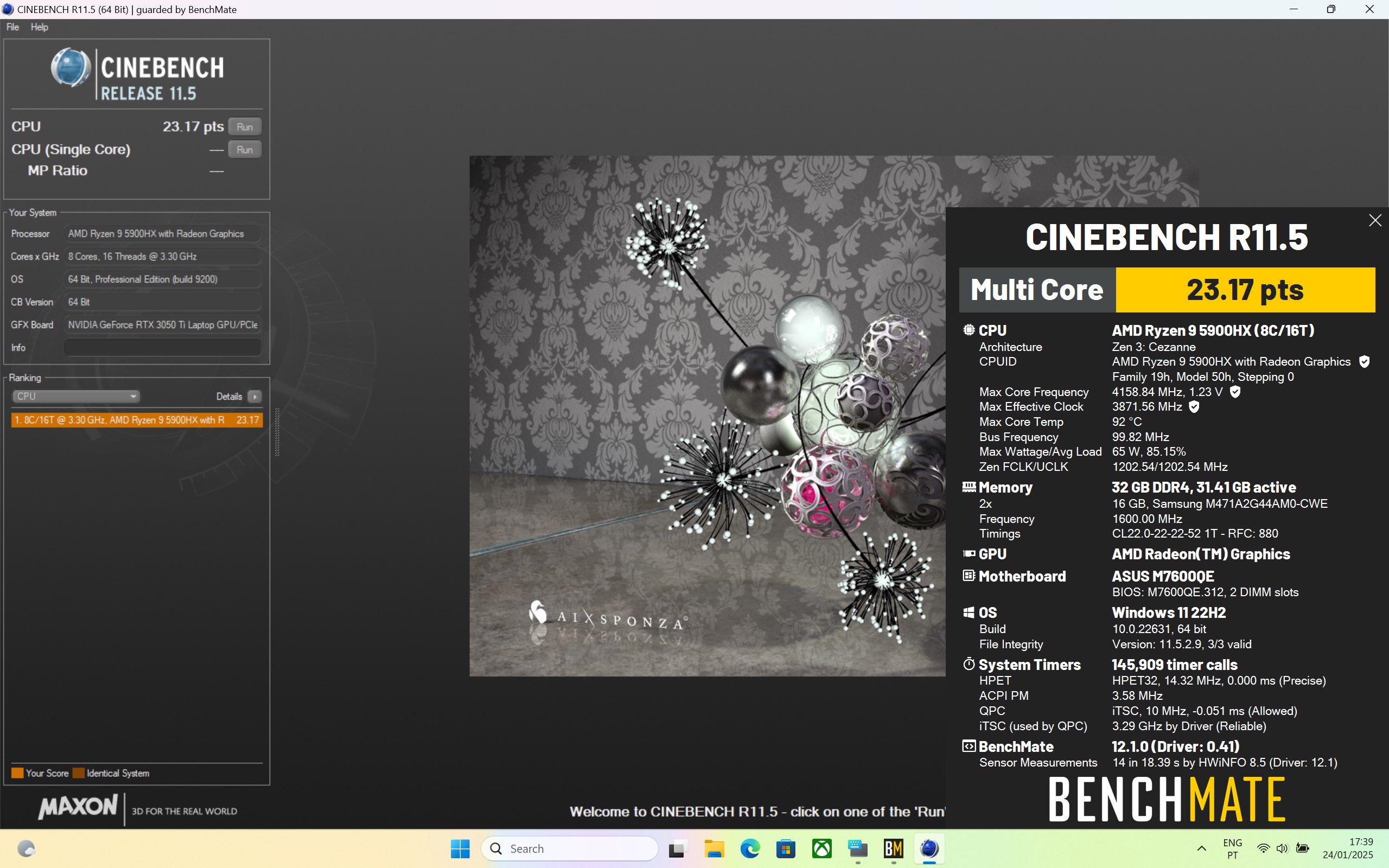Open the CPU ranking dropdown
Image resolution: width=1389 pixels, height=868 pixels.
pos(76,396)
